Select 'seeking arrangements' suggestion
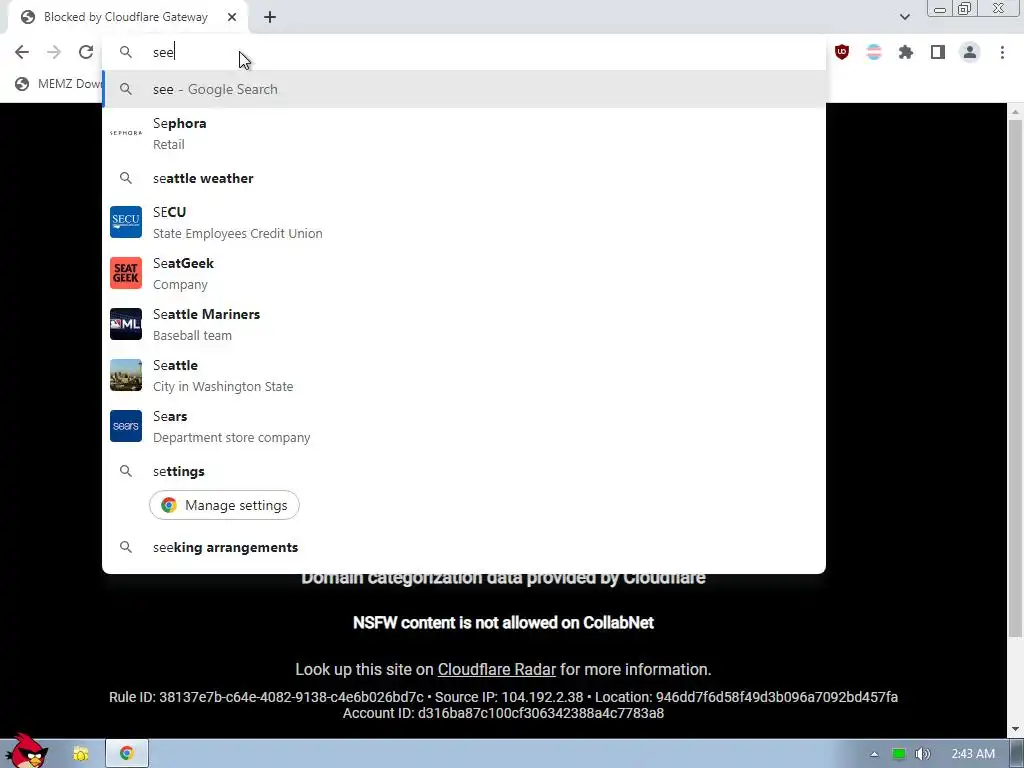Image resolution: width=1024 pixels, height=768 pixels. point(464,547)
